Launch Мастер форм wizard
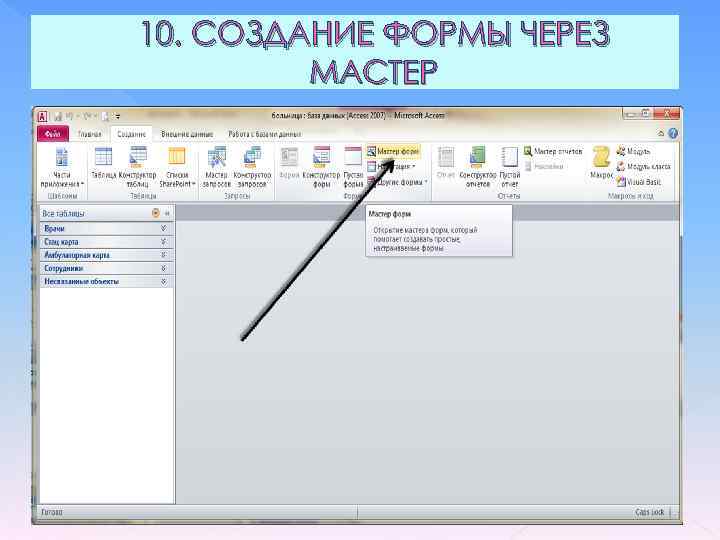 point(393,151)
